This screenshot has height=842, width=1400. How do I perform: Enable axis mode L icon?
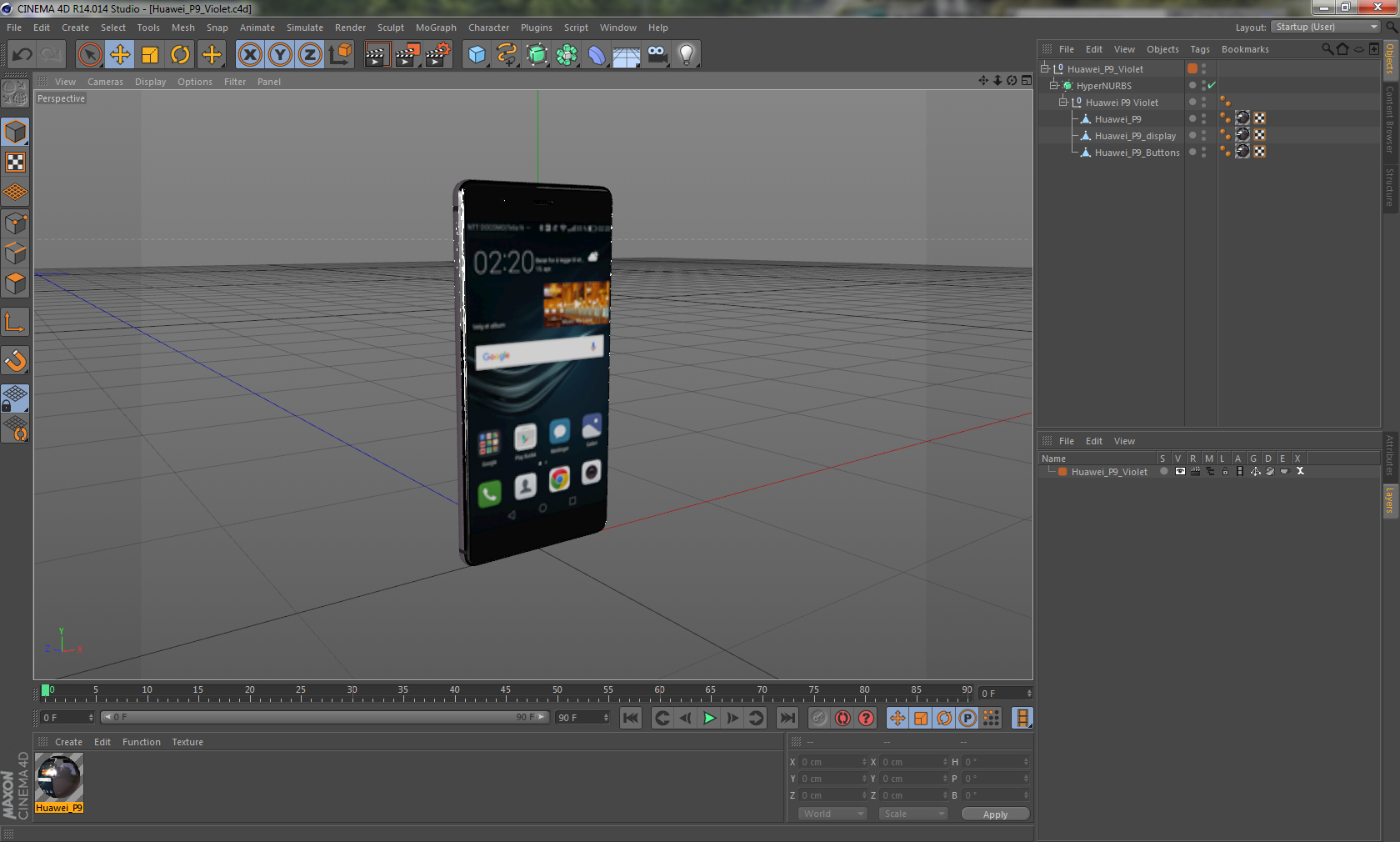[15, 322]
